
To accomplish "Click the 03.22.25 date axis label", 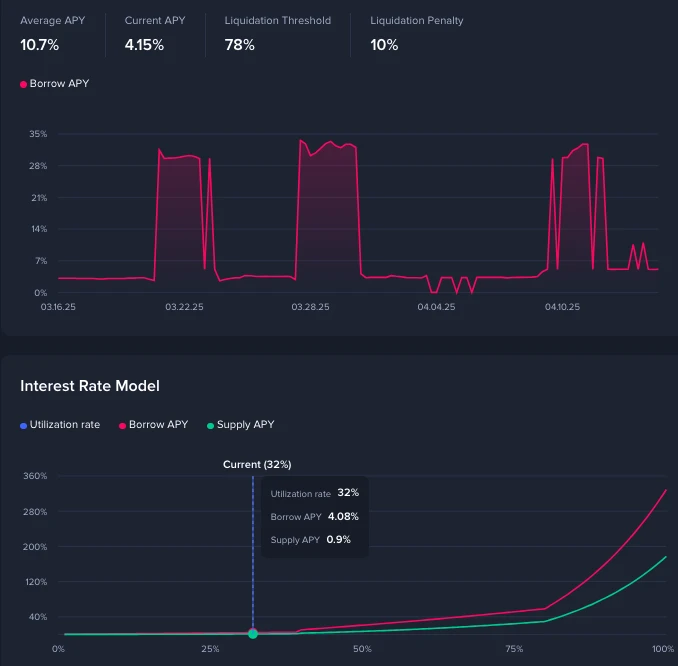I will point(184,307).
